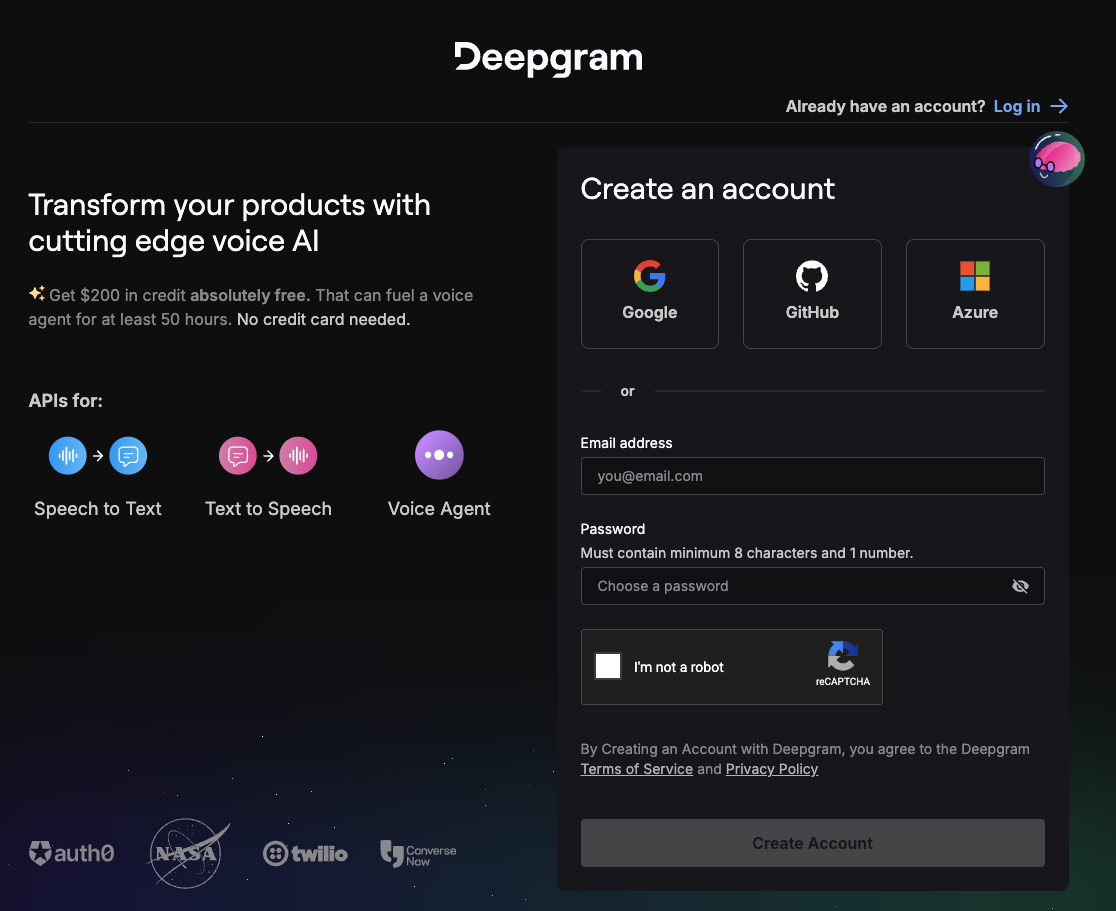The width and height of the screenshot is (1116, 911).
Task: Click the purple Voice Agent icon
Action: pos(439,455)
